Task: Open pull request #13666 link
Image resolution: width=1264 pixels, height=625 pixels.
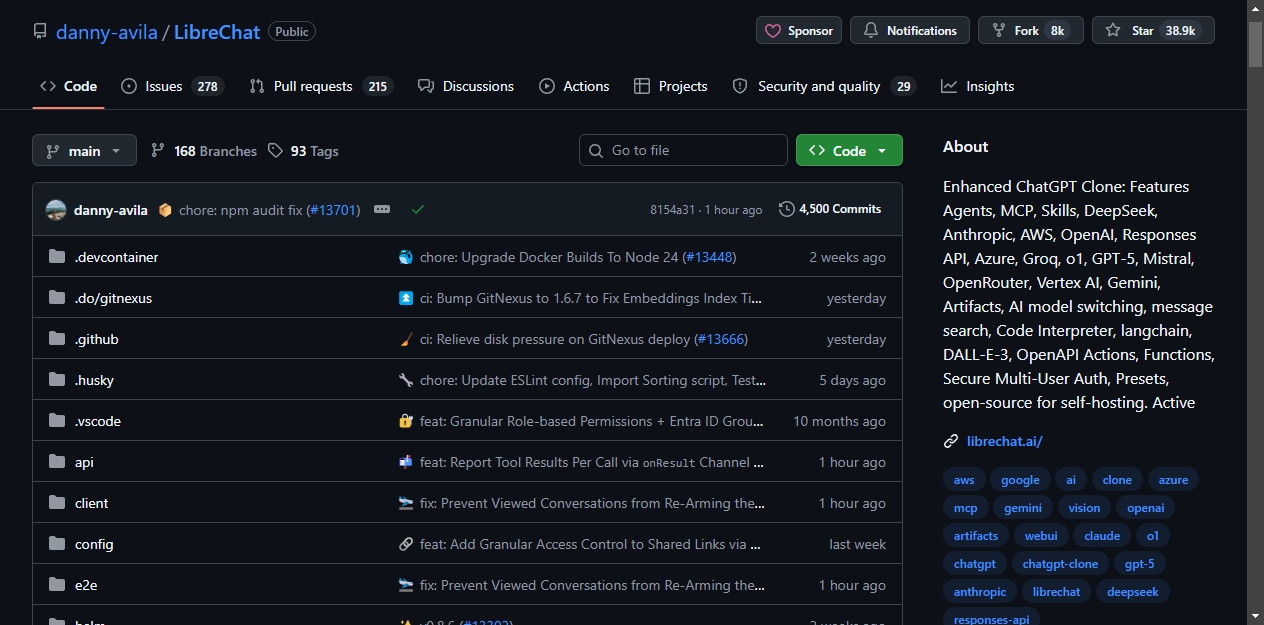Action: 720,339
